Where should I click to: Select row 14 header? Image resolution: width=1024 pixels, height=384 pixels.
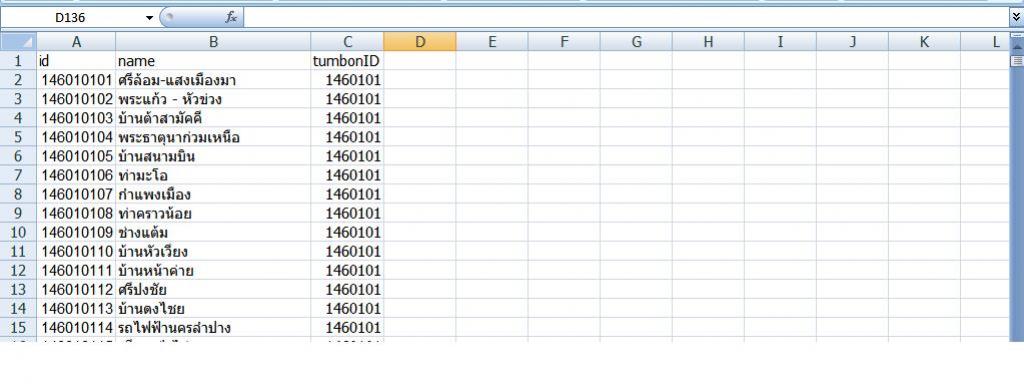[x=18, y=308]
